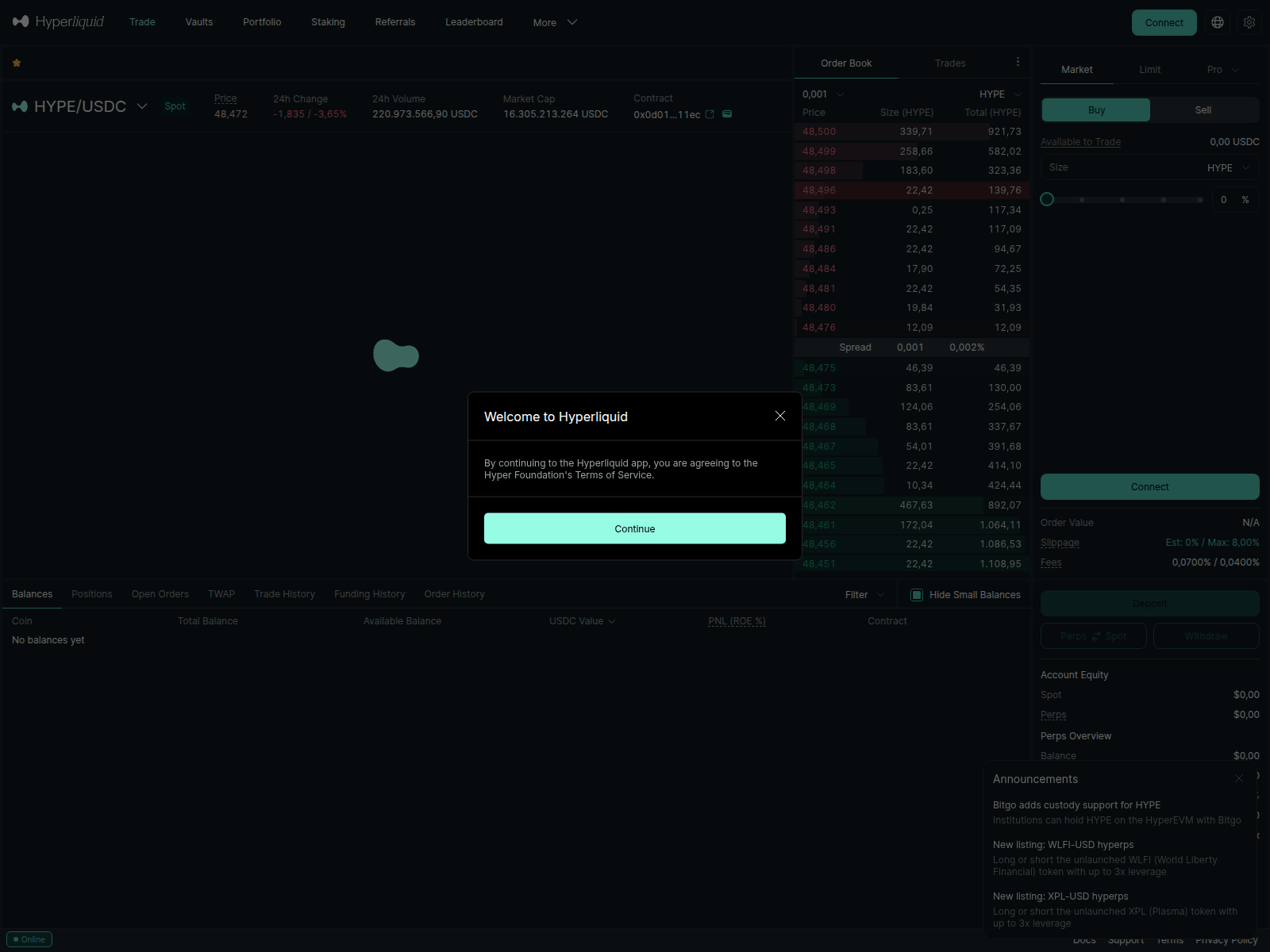Select the Market order tab
Image resolution: width=1270 pixels, height=952 pixels.
tap(1077, 70)
